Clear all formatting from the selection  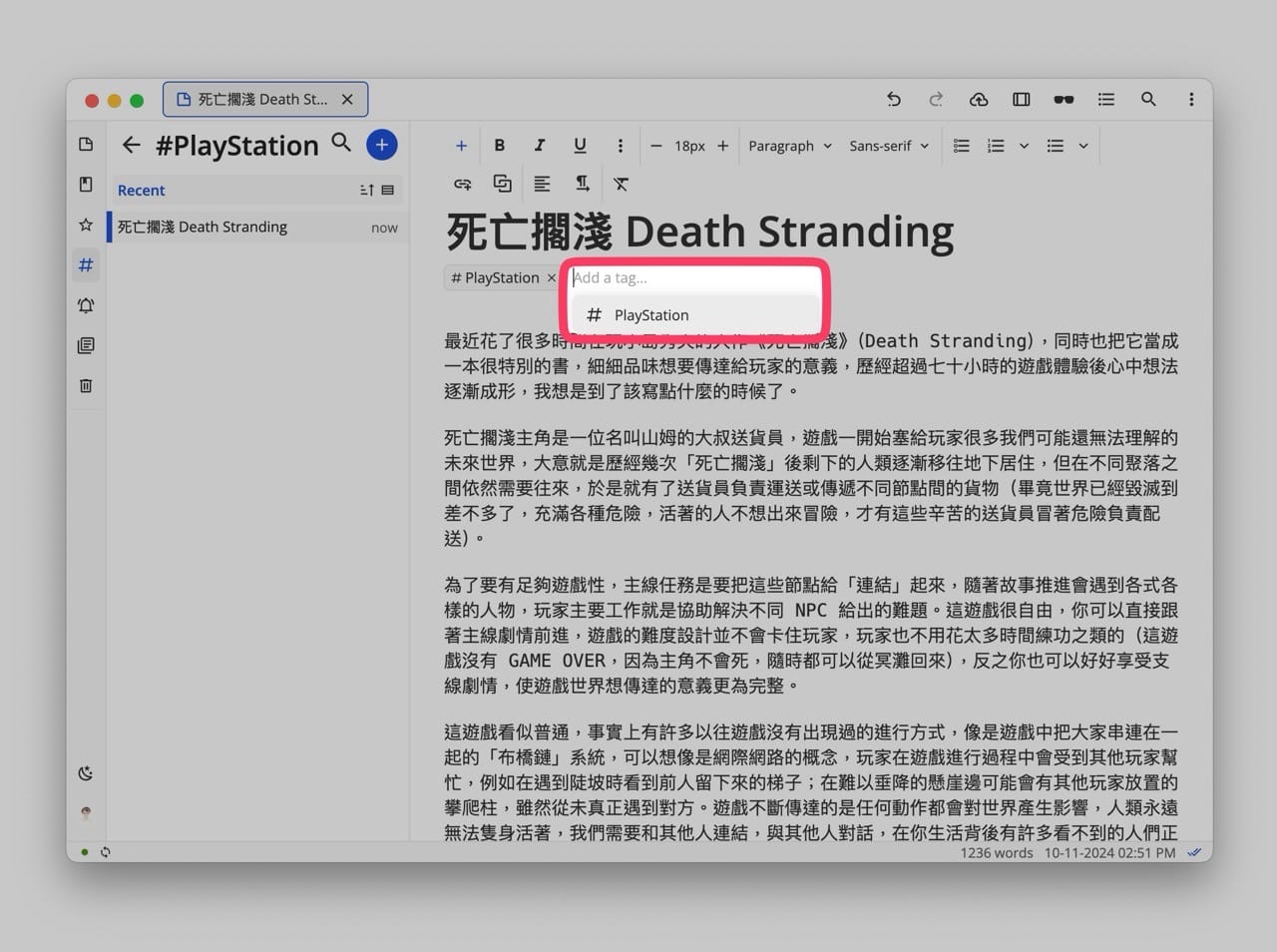(x=622, y=184)
